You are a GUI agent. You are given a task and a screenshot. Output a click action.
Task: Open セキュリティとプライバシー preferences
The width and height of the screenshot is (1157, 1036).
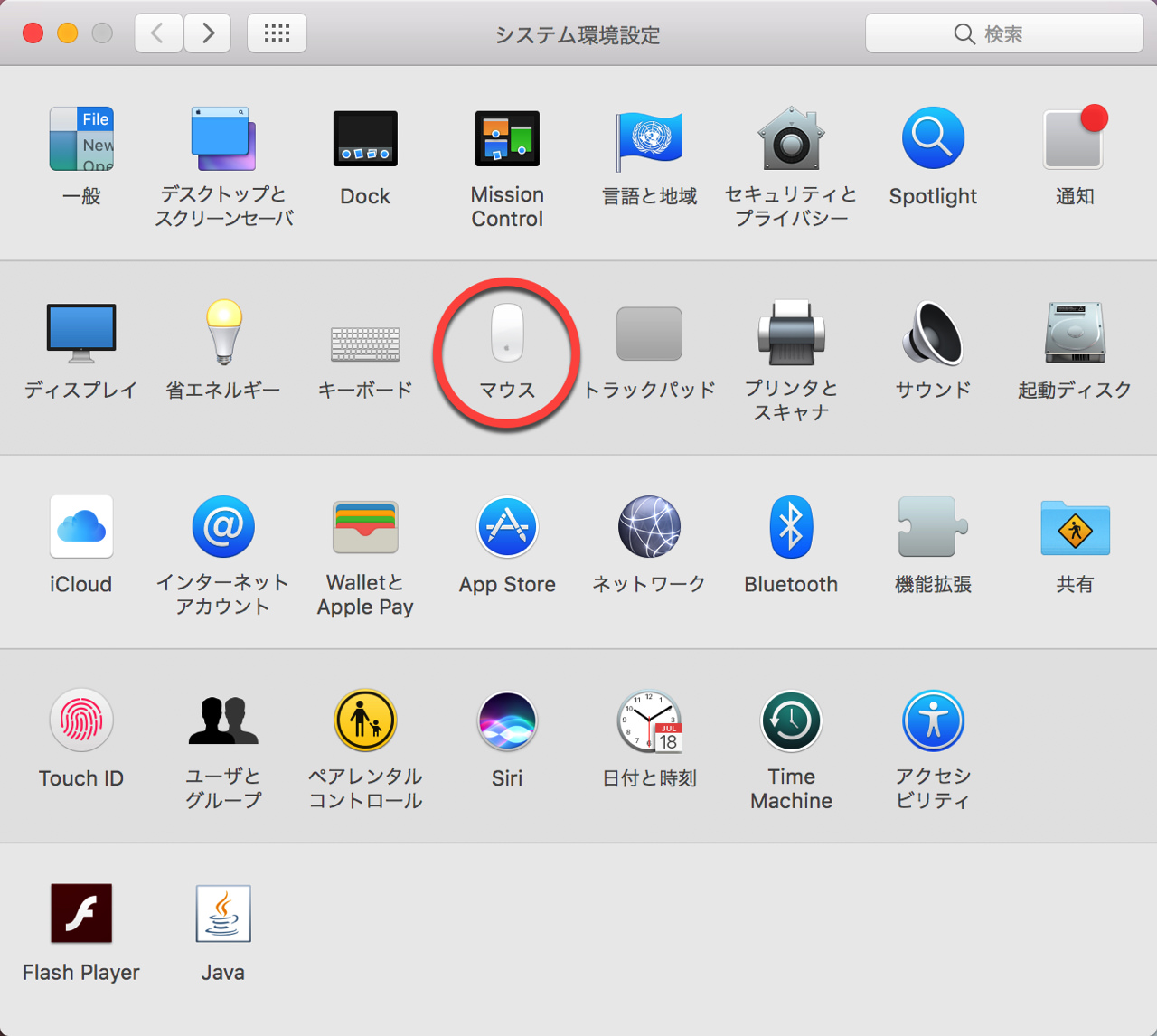click(x=791, y=138)
